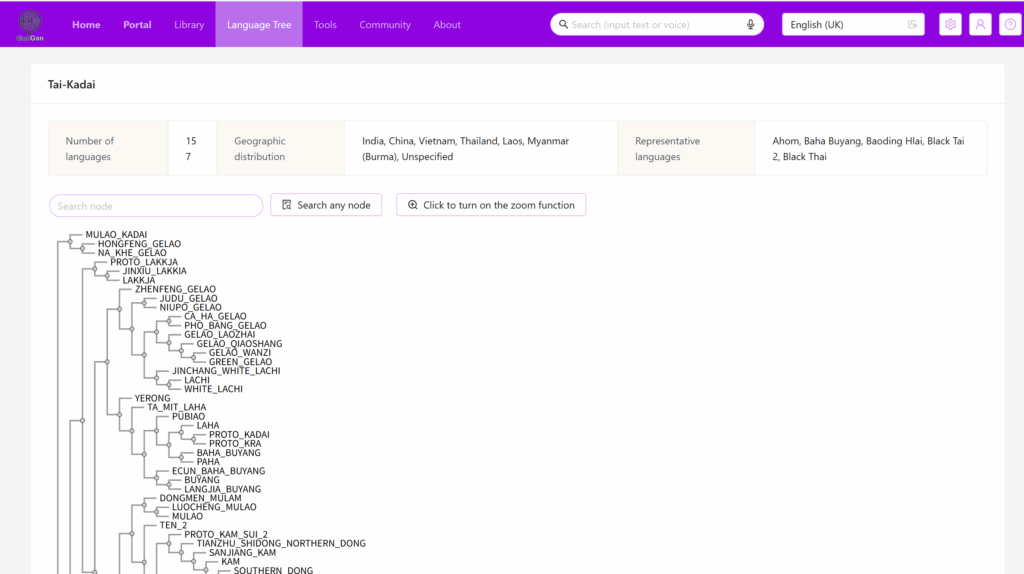The width and height of the screenshot is (1024, 574).
Task: Open the Library navigation menu
Action: [189, 25]
